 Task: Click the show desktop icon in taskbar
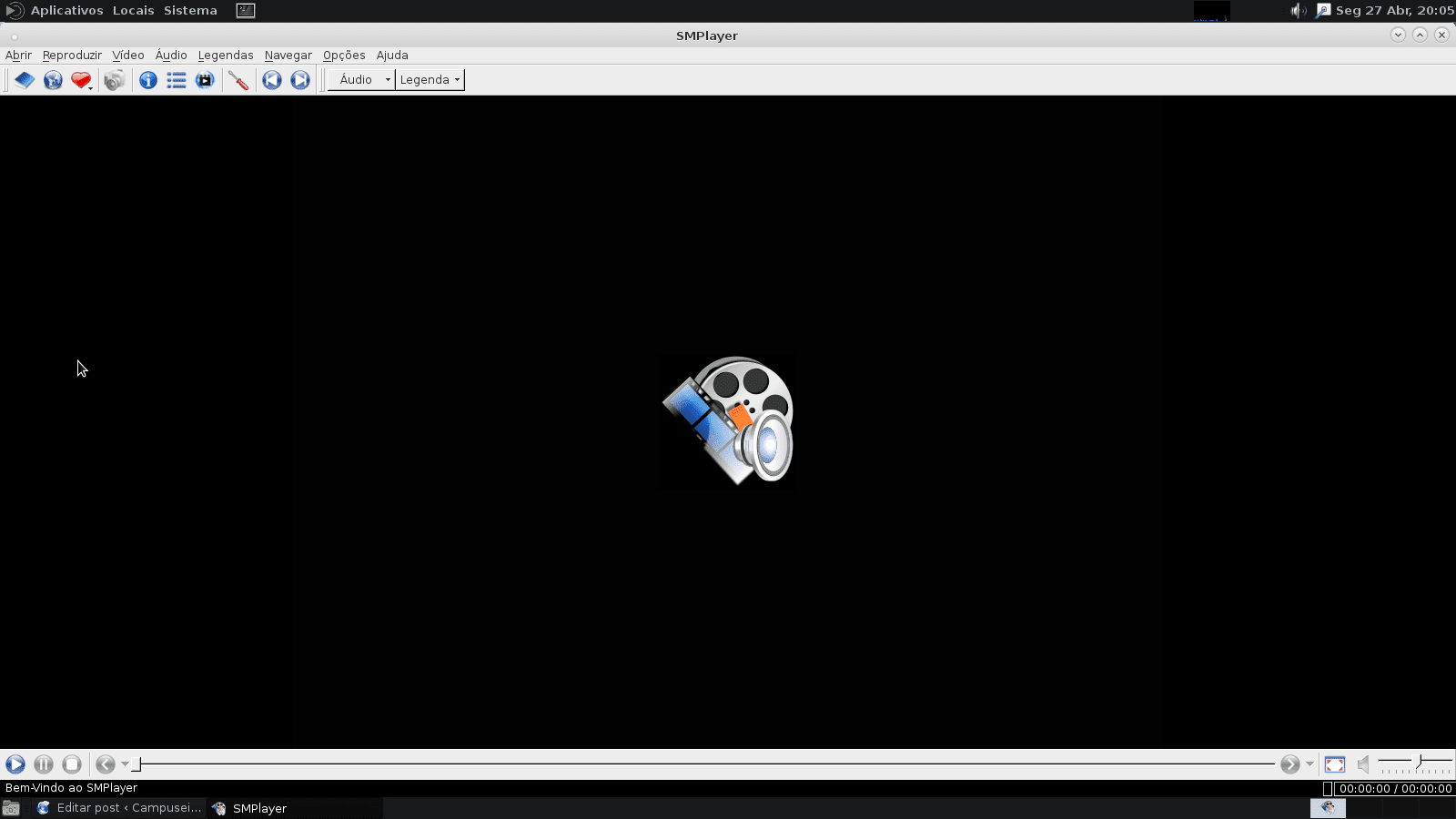[11, 808]
